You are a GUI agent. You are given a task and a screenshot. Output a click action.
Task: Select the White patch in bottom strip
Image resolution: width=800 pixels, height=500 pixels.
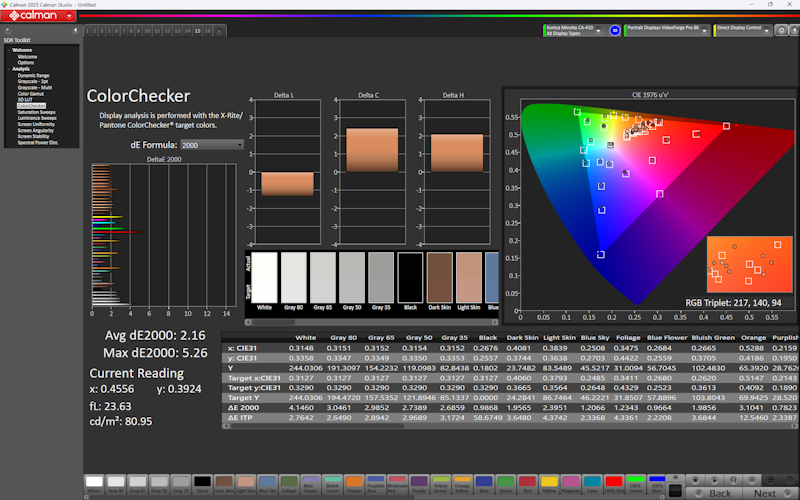pos(94,485)
